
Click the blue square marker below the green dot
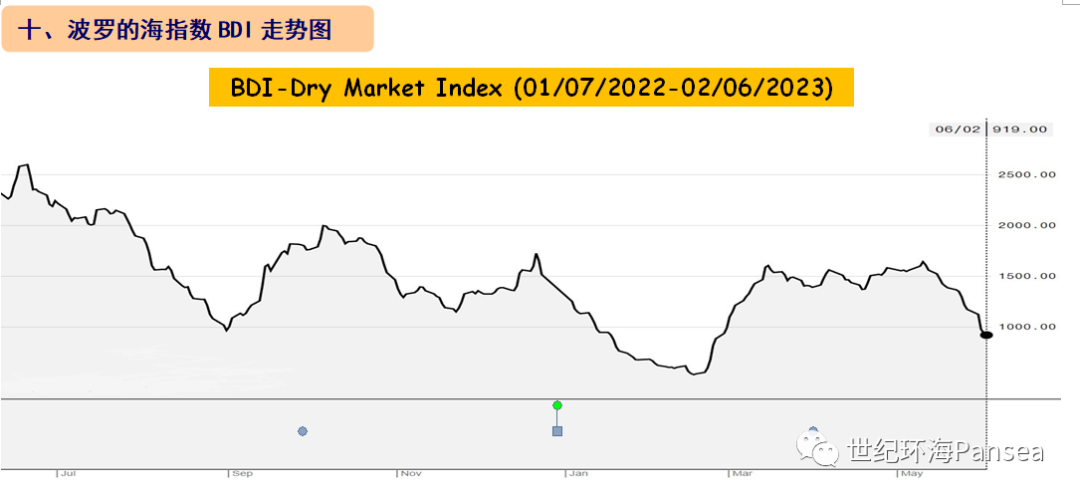coord(557,431)
